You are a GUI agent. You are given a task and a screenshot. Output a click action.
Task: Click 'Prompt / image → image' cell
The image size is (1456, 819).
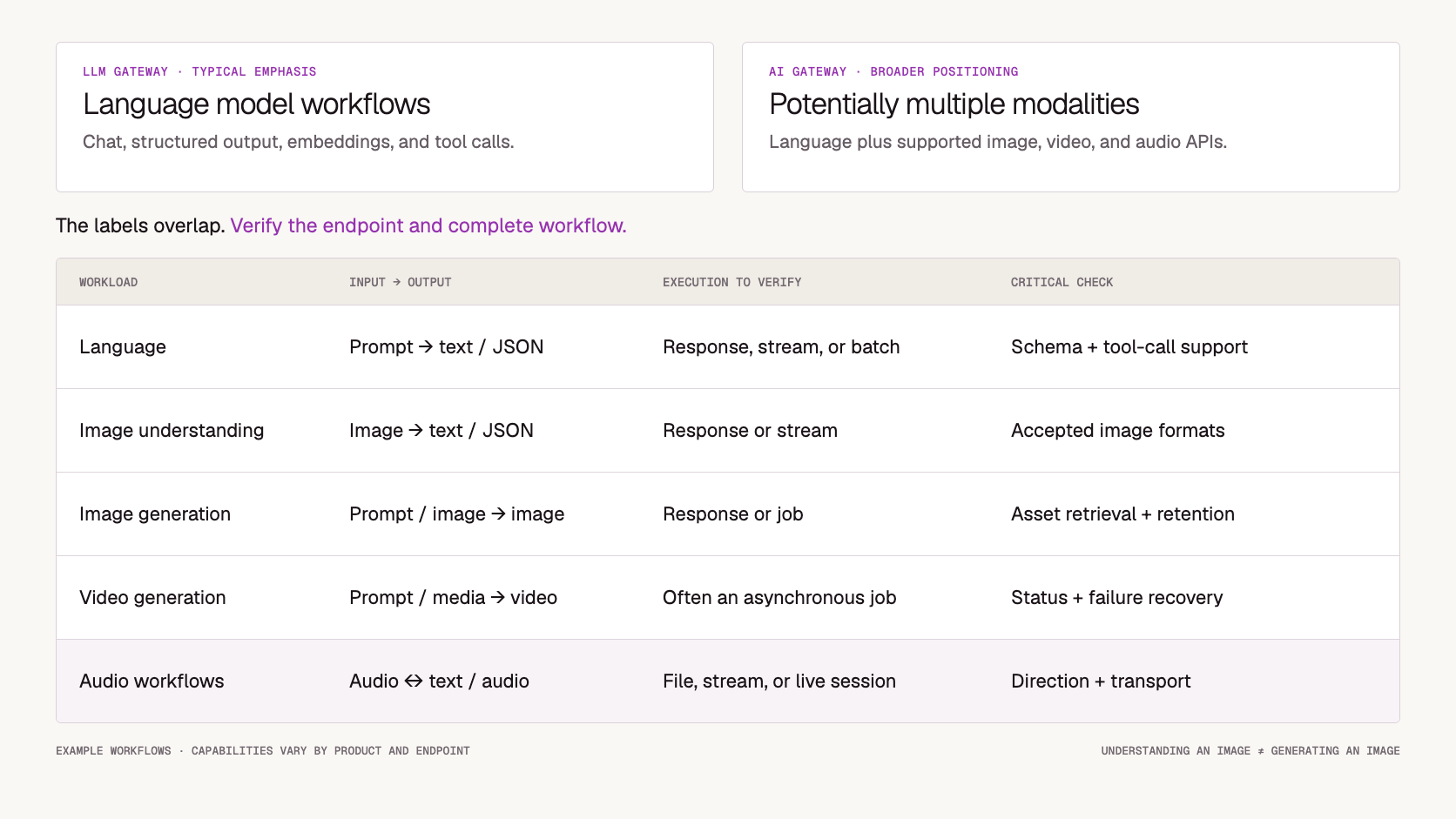click(x=456, y=514)
